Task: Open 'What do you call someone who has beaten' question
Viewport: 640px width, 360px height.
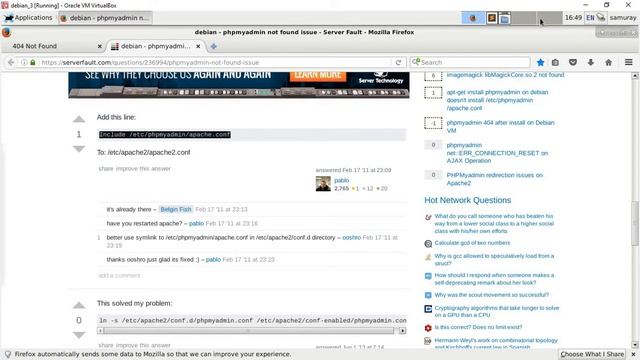Action: 494,223
